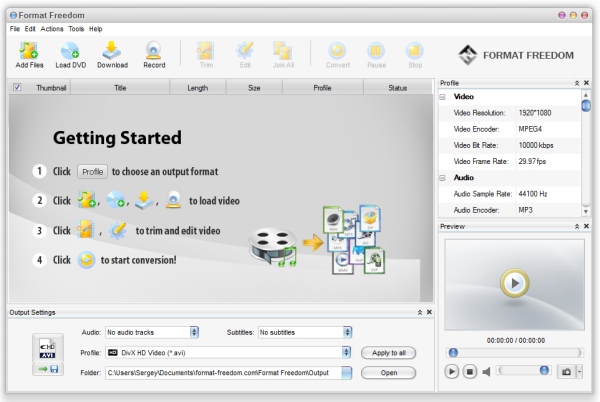
Task: Click the Edit toolbar icon
Action: 245,50
